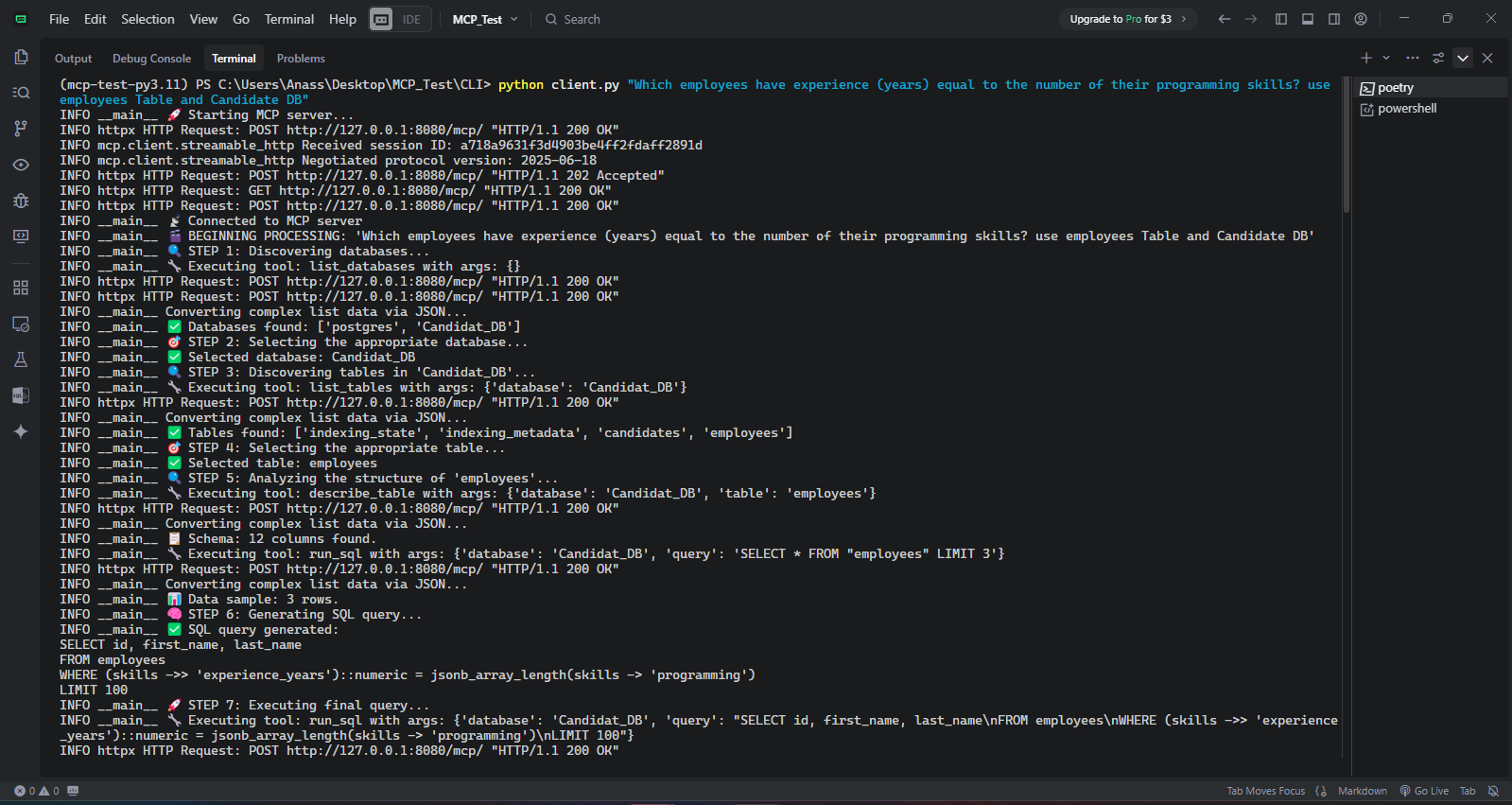Open the Search view in sidebar
The image size is (1512, 805).
[21, 93]
